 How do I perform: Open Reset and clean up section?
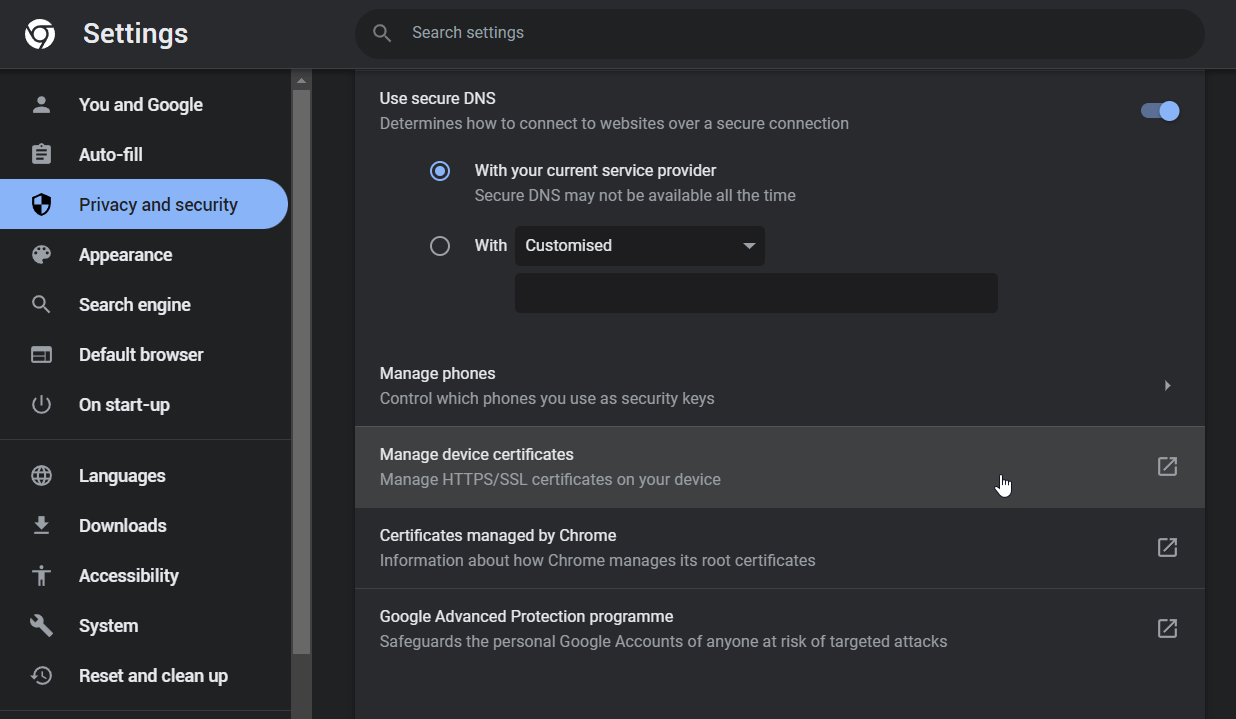coord(145,675)
